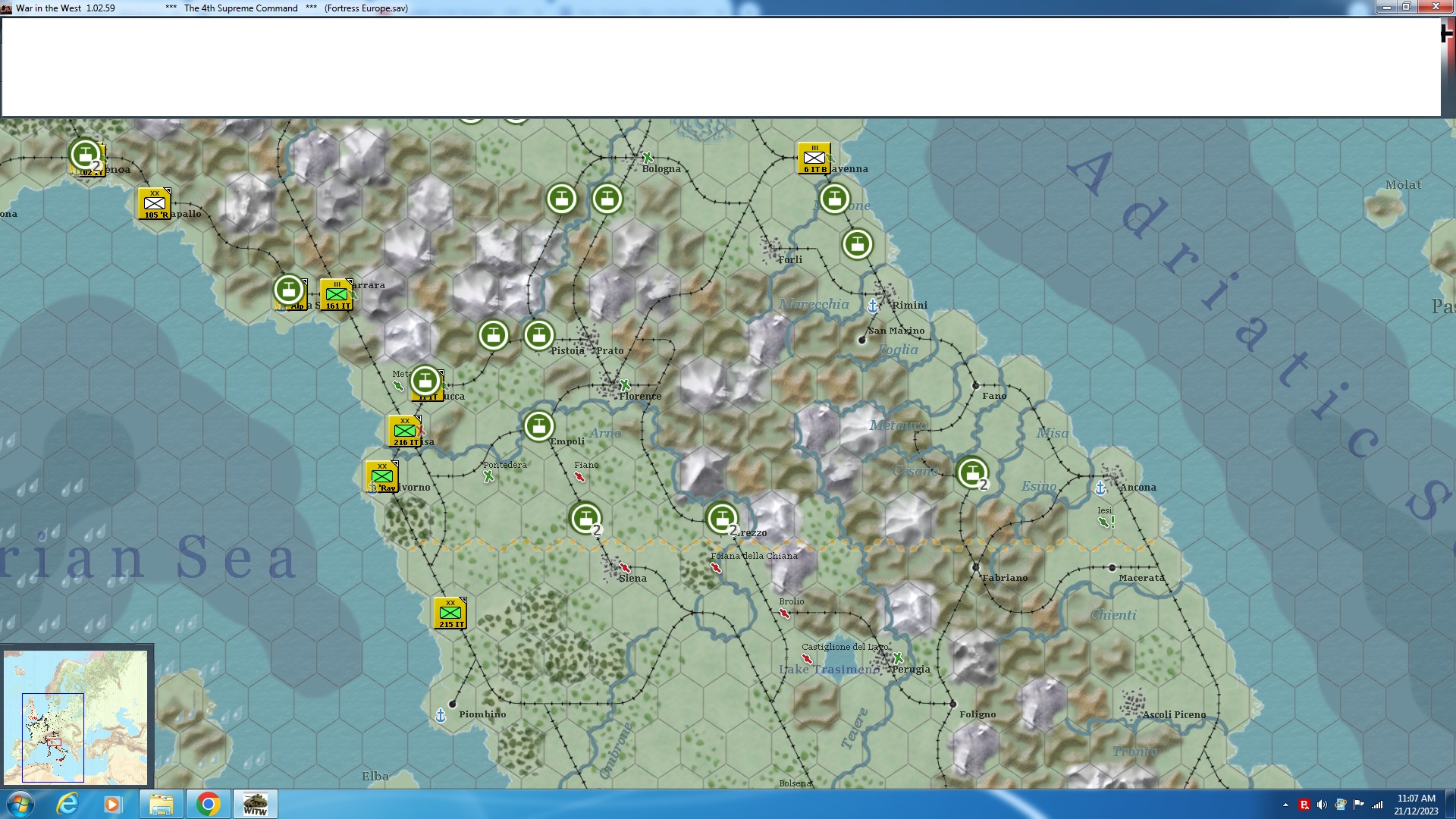Viewport: 1456px width, 819px height.
Task: Click the empty white message panel
Action: pyautogui.click(x=720, y=67)
